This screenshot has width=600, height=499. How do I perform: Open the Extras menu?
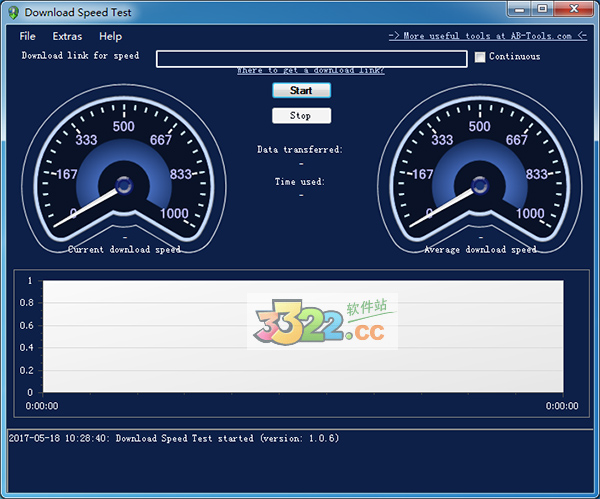67,36
